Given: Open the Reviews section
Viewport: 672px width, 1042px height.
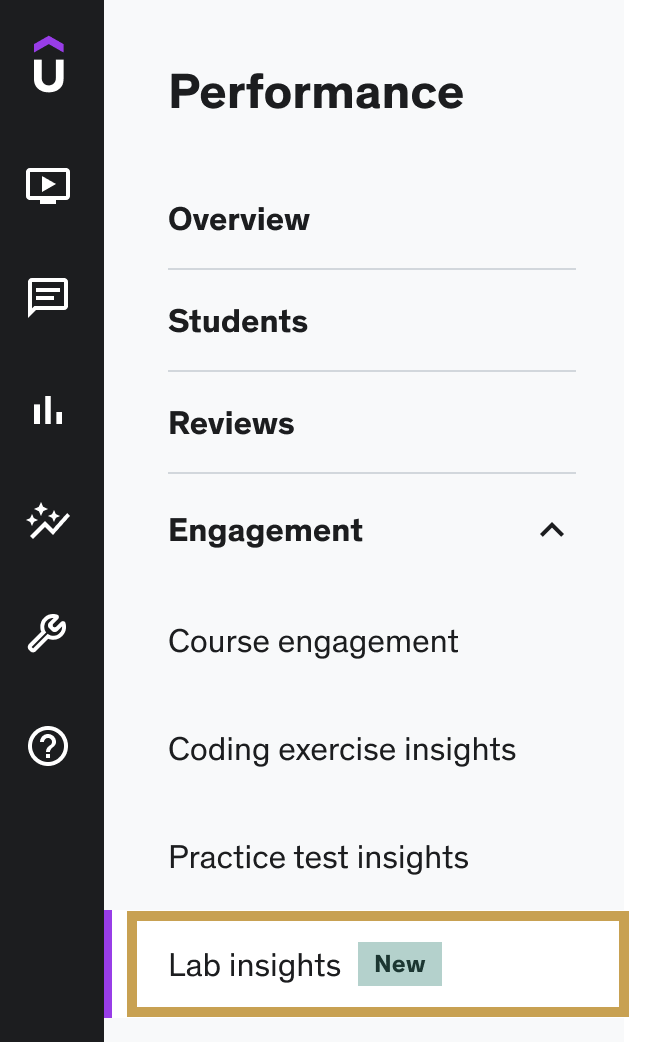Looking at the screenshot, I should tap(231, 423).
